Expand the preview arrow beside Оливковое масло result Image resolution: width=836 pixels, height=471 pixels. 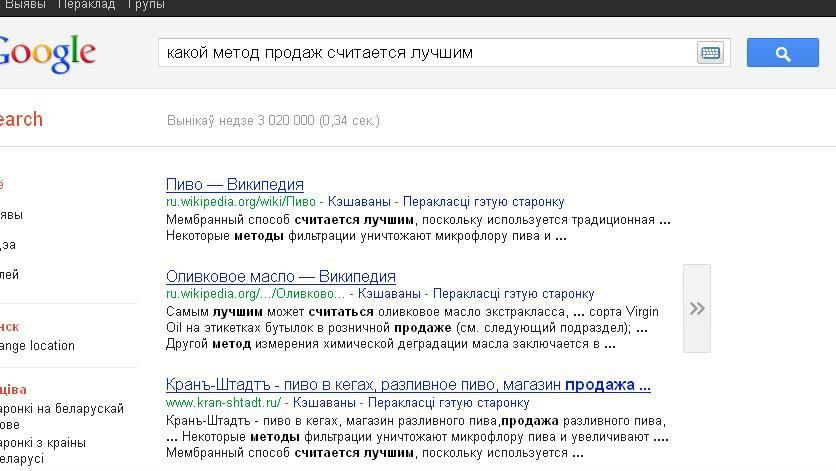click(x=697, y=308)
